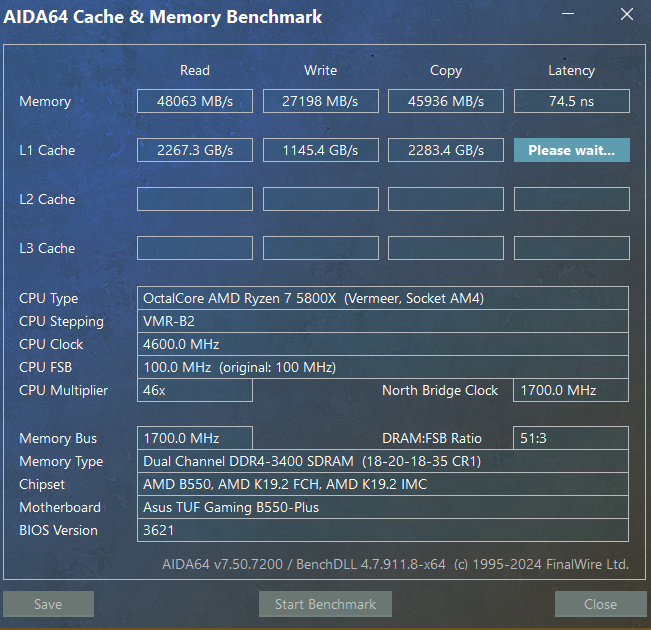Select the Memory Copy result 45936 MB/s
This screenshot has width=651, height=630.
446,101
